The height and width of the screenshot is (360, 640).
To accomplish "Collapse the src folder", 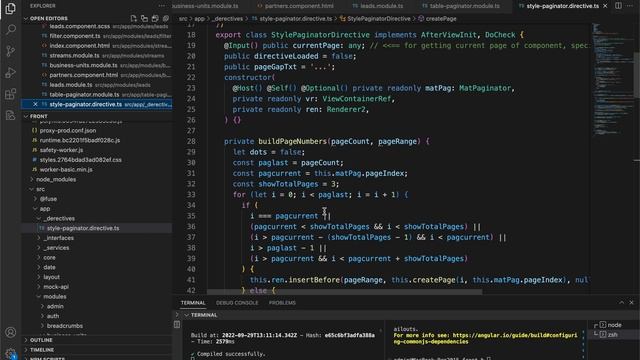I will click(40, 189).
